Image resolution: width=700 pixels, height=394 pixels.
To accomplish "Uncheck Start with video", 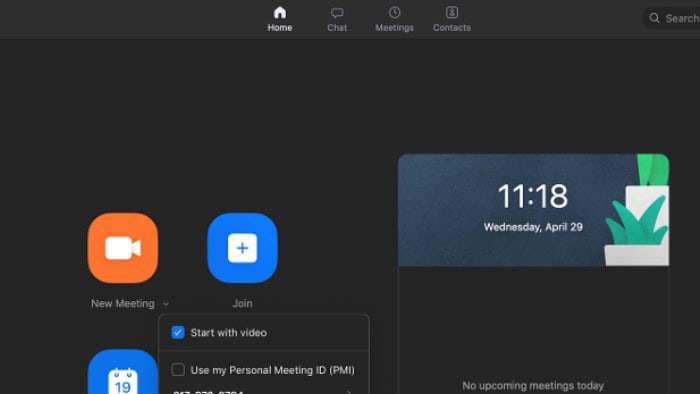I will (x=178, y=332).
